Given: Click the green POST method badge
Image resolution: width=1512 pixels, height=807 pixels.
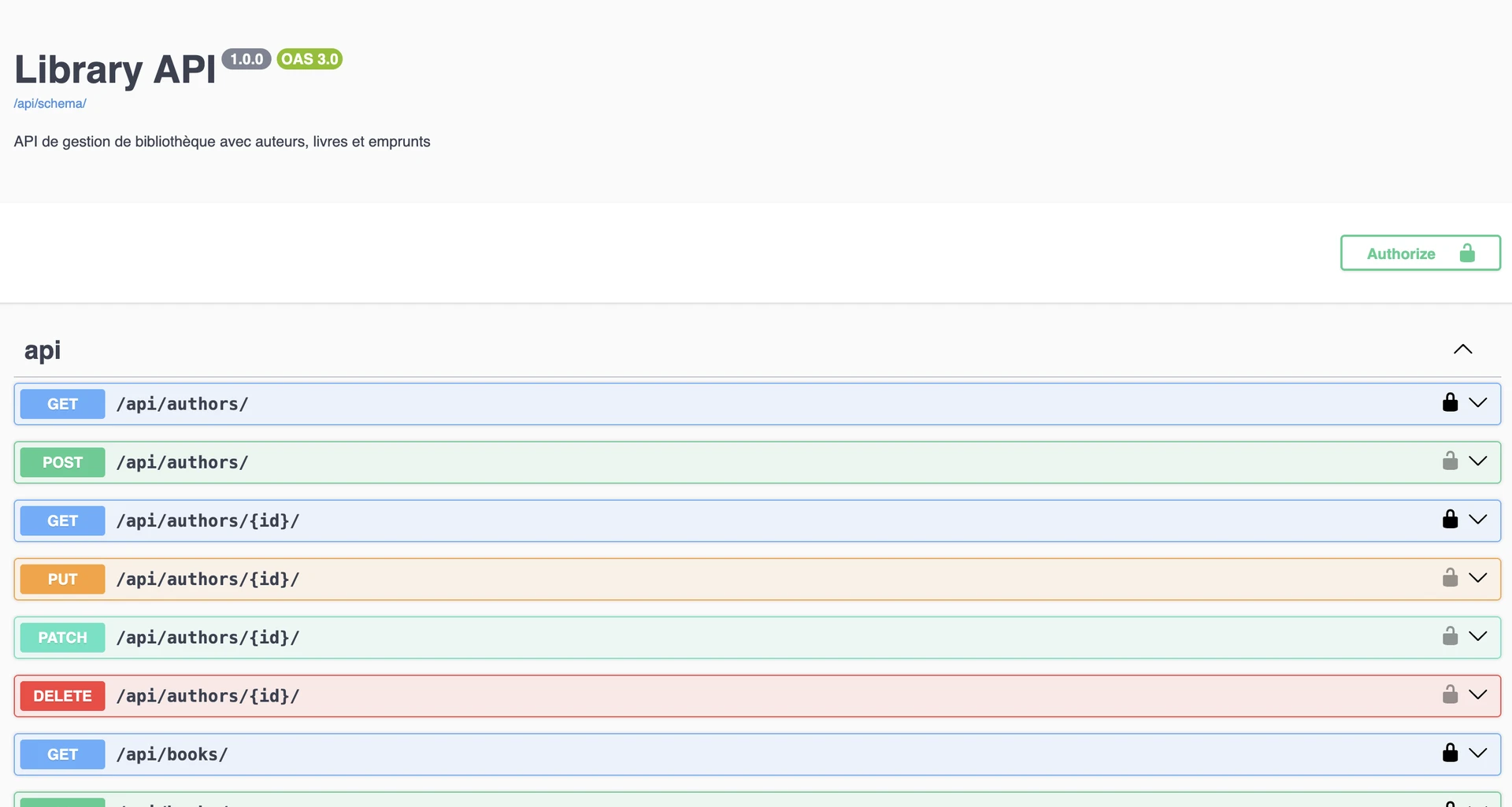Looking at the screenshot, I should point(62,462).
